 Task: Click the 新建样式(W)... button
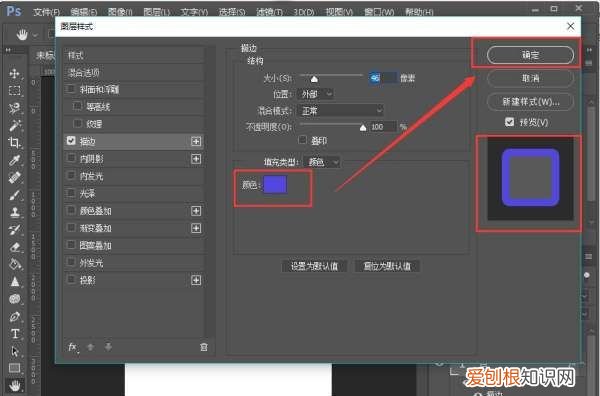click(530, 102)
